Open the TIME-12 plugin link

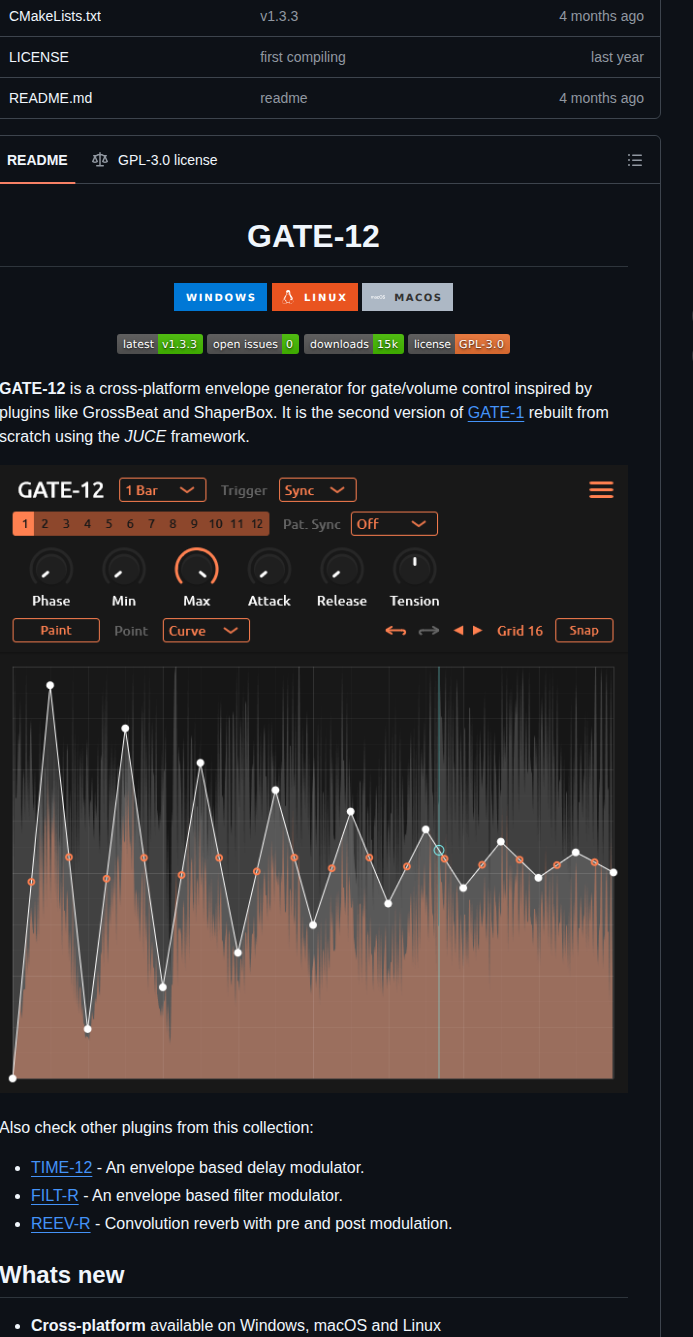pos(61,1167)
